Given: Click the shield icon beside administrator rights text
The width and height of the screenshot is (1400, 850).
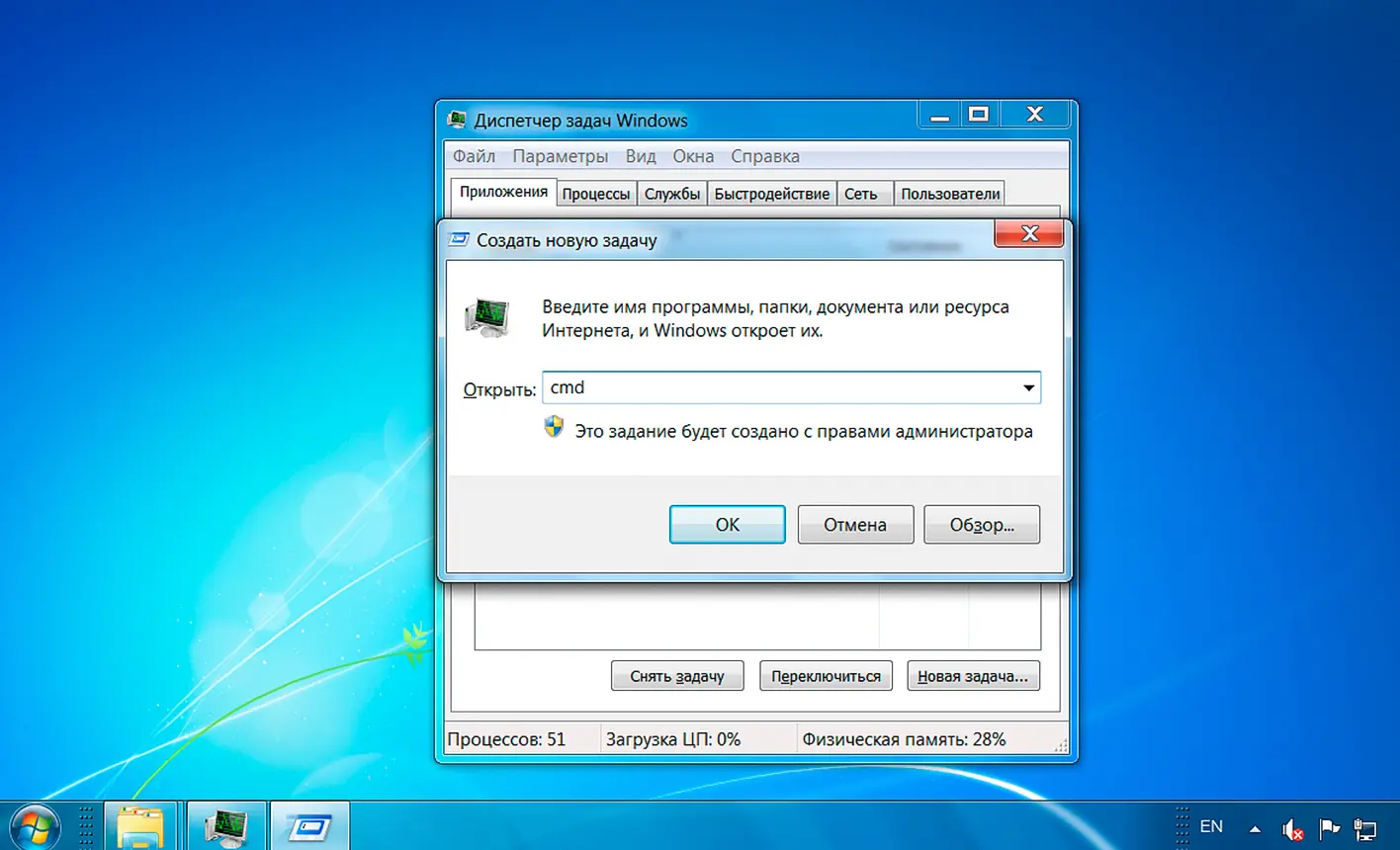Looking at the screenshot, I should [x=554, y=428].
